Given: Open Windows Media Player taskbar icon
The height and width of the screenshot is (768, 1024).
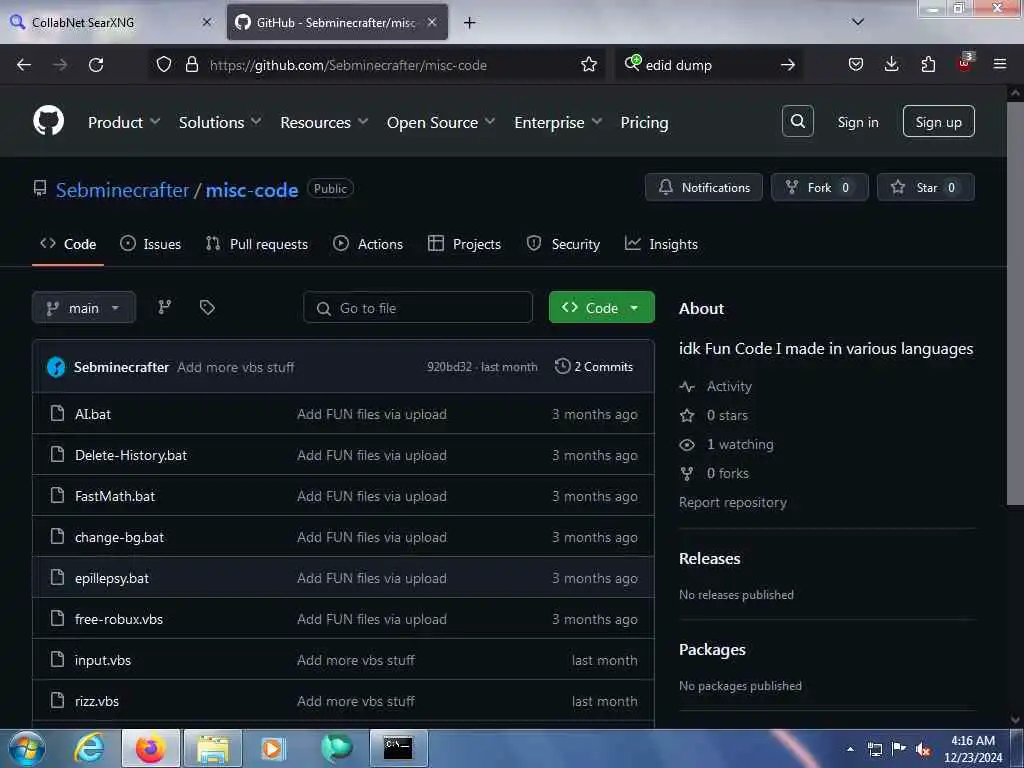Looking at the screenshot, I should click(x=272, y=748).
